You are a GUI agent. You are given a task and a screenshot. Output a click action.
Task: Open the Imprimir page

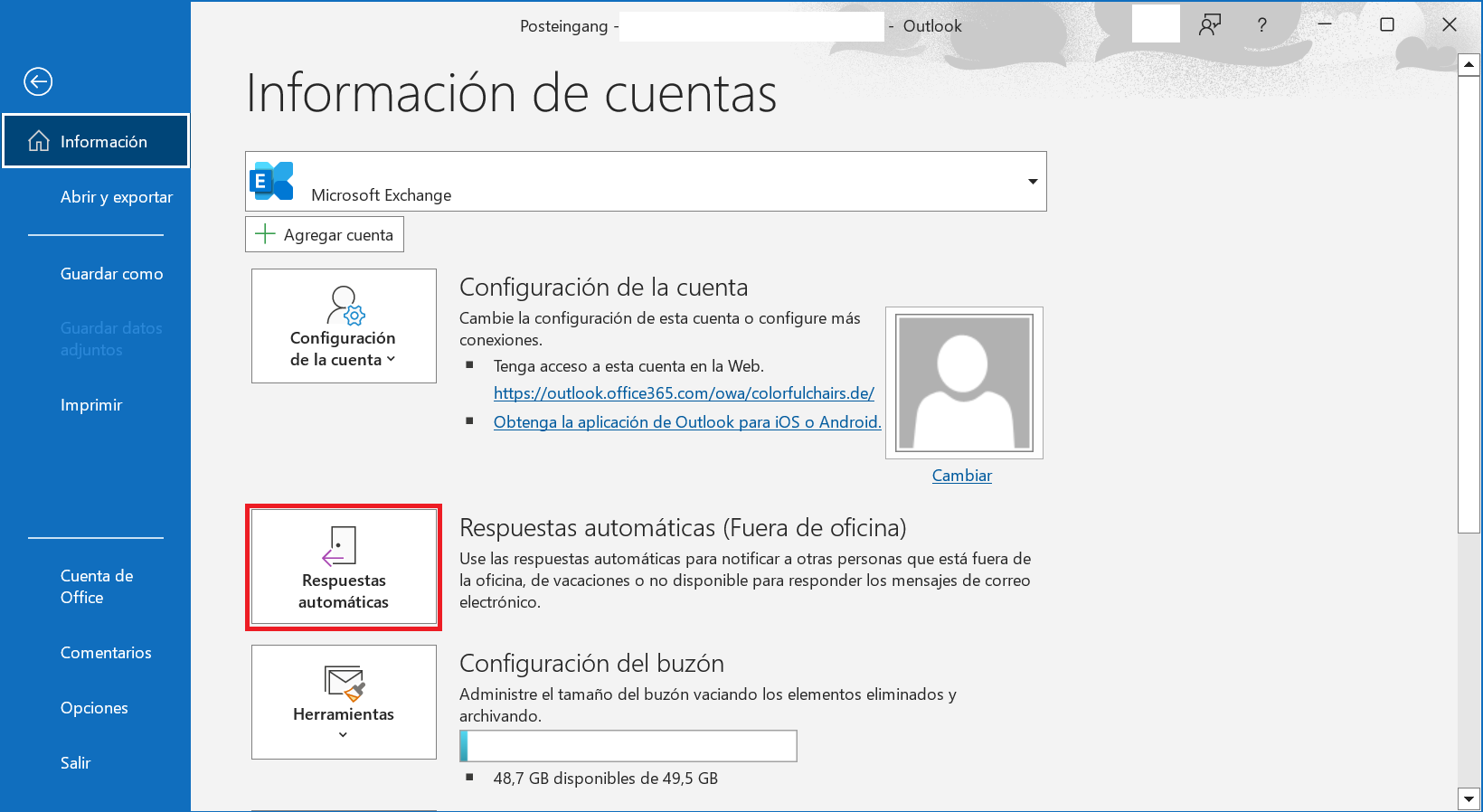tap(90, 405)
